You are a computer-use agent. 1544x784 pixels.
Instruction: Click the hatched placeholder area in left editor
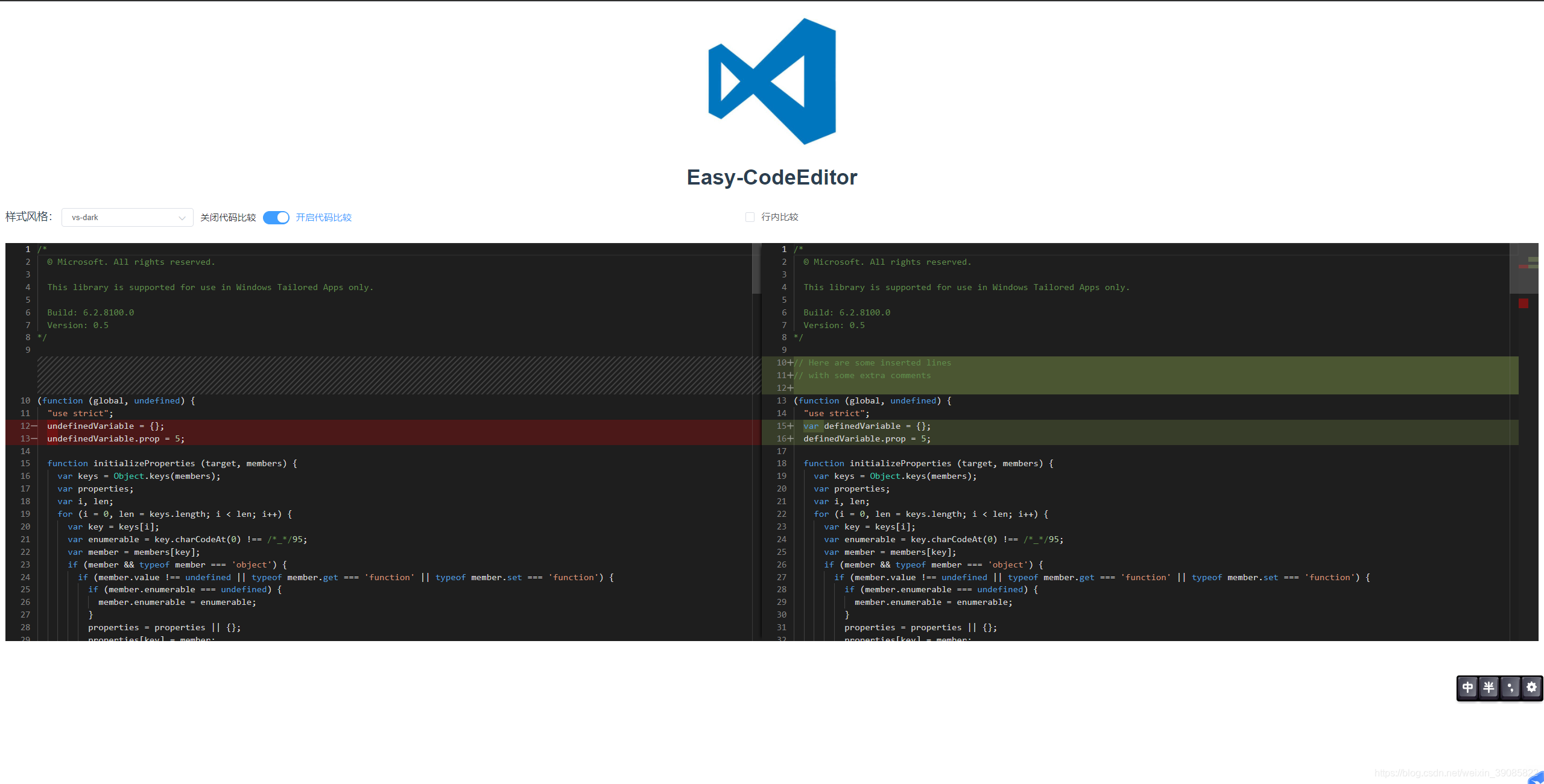[398, 375]
